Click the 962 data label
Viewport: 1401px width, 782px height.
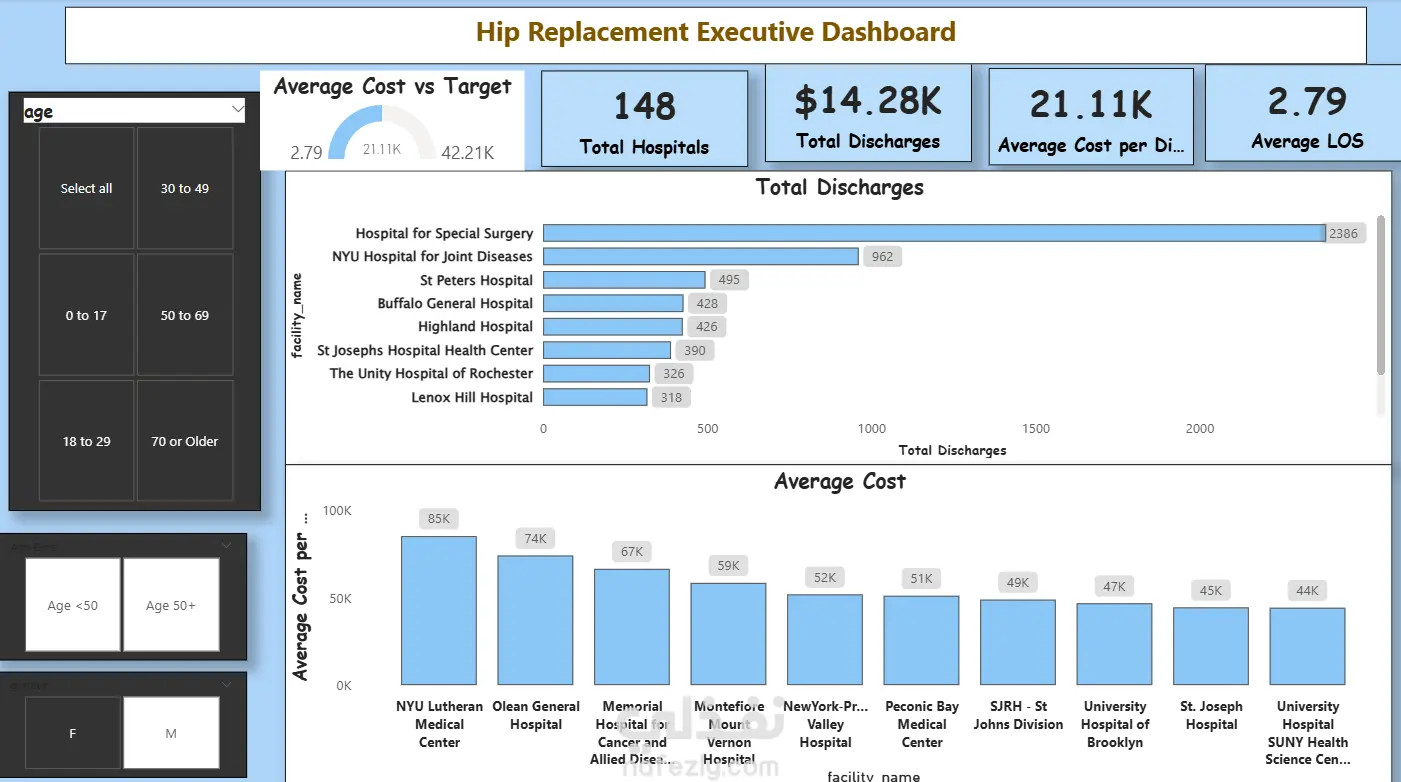point(882,256)
